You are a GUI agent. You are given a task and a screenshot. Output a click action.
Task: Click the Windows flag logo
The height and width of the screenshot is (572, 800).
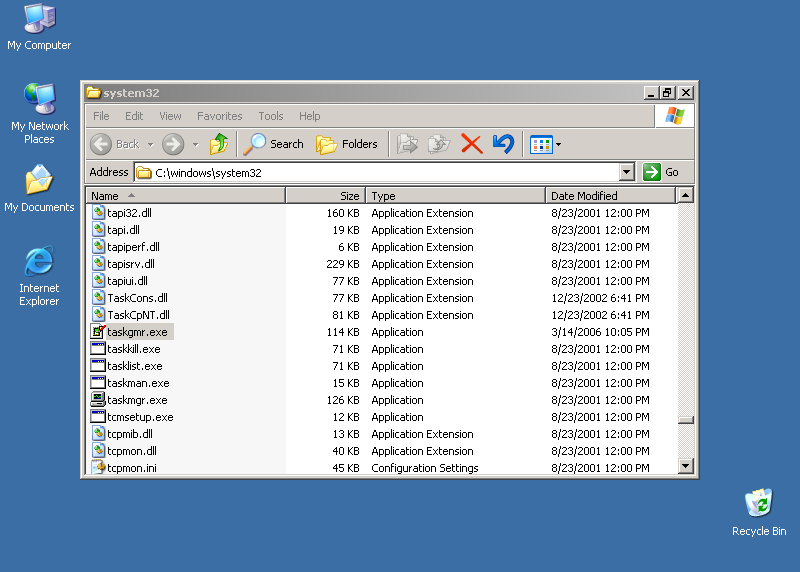tap(674, 116)
